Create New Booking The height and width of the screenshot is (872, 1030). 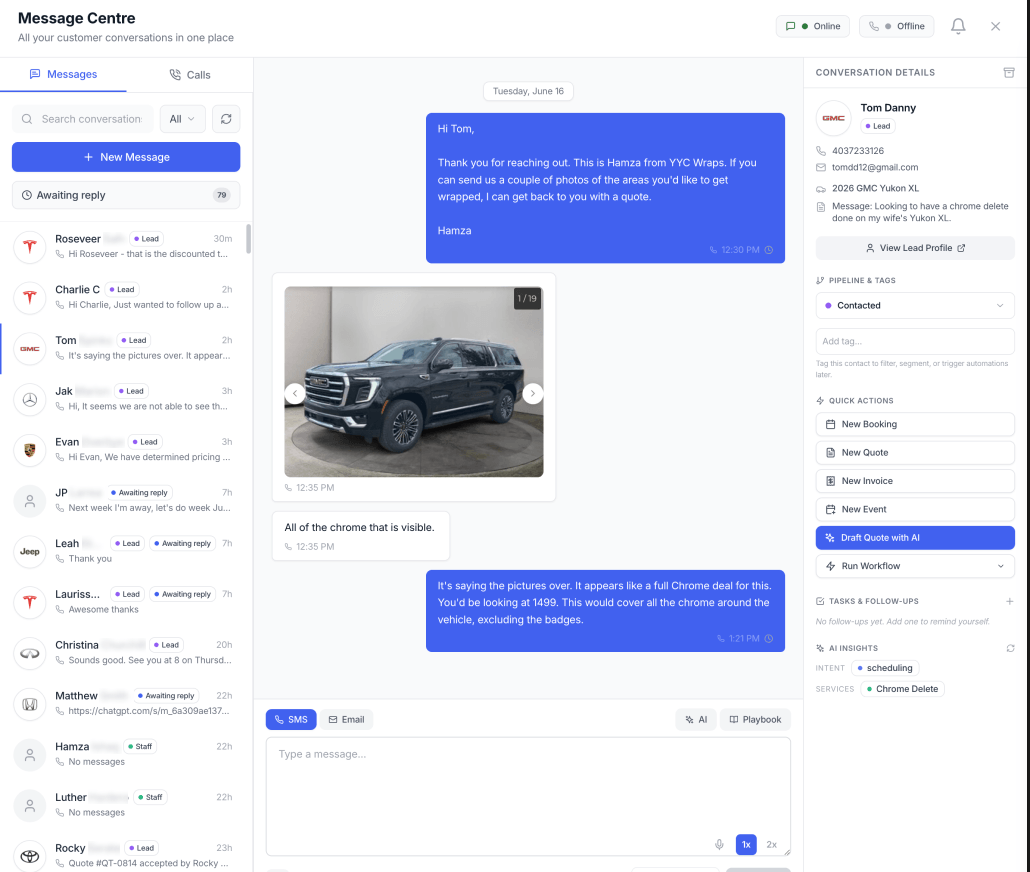pos(915,424)
